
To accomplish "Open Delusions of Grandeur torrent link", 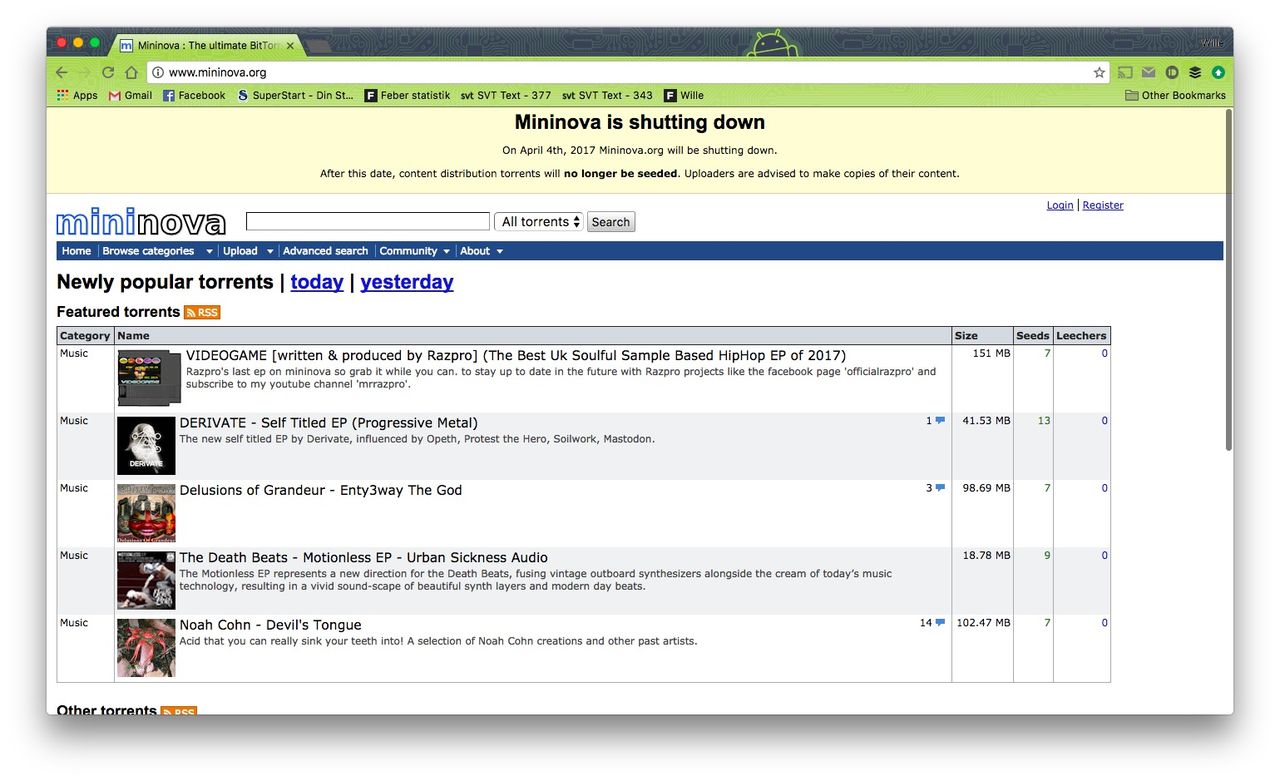I will [320, 490].
